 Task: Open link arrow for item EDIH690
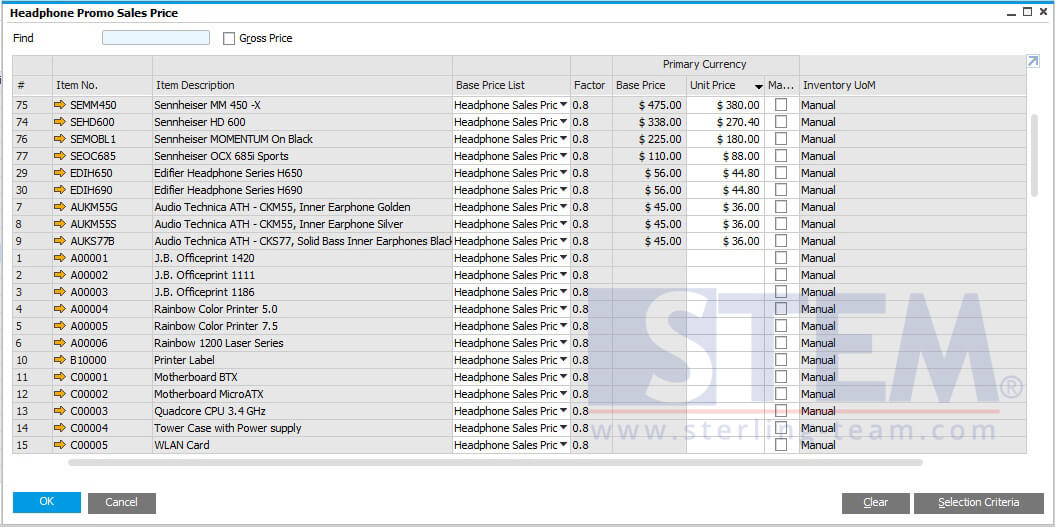[60, 190]
